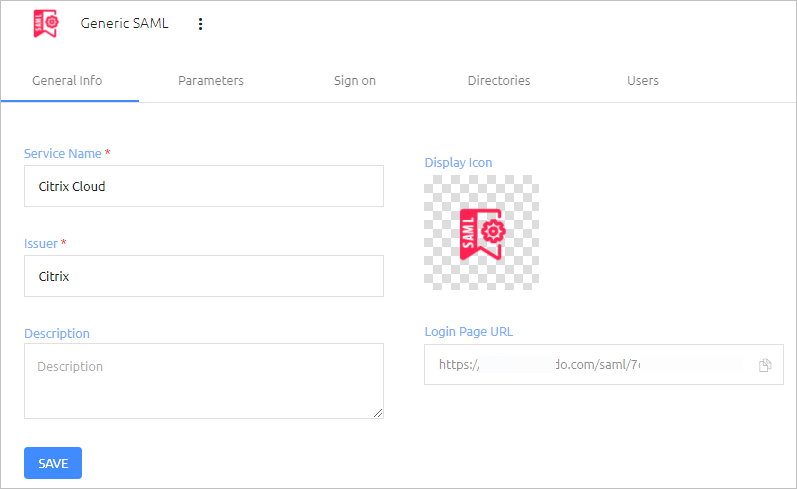Image resolution: width=797 pixels, height=489 pixels.
Task: Select the Login Page URL field
Action: [x=604, y=364]
